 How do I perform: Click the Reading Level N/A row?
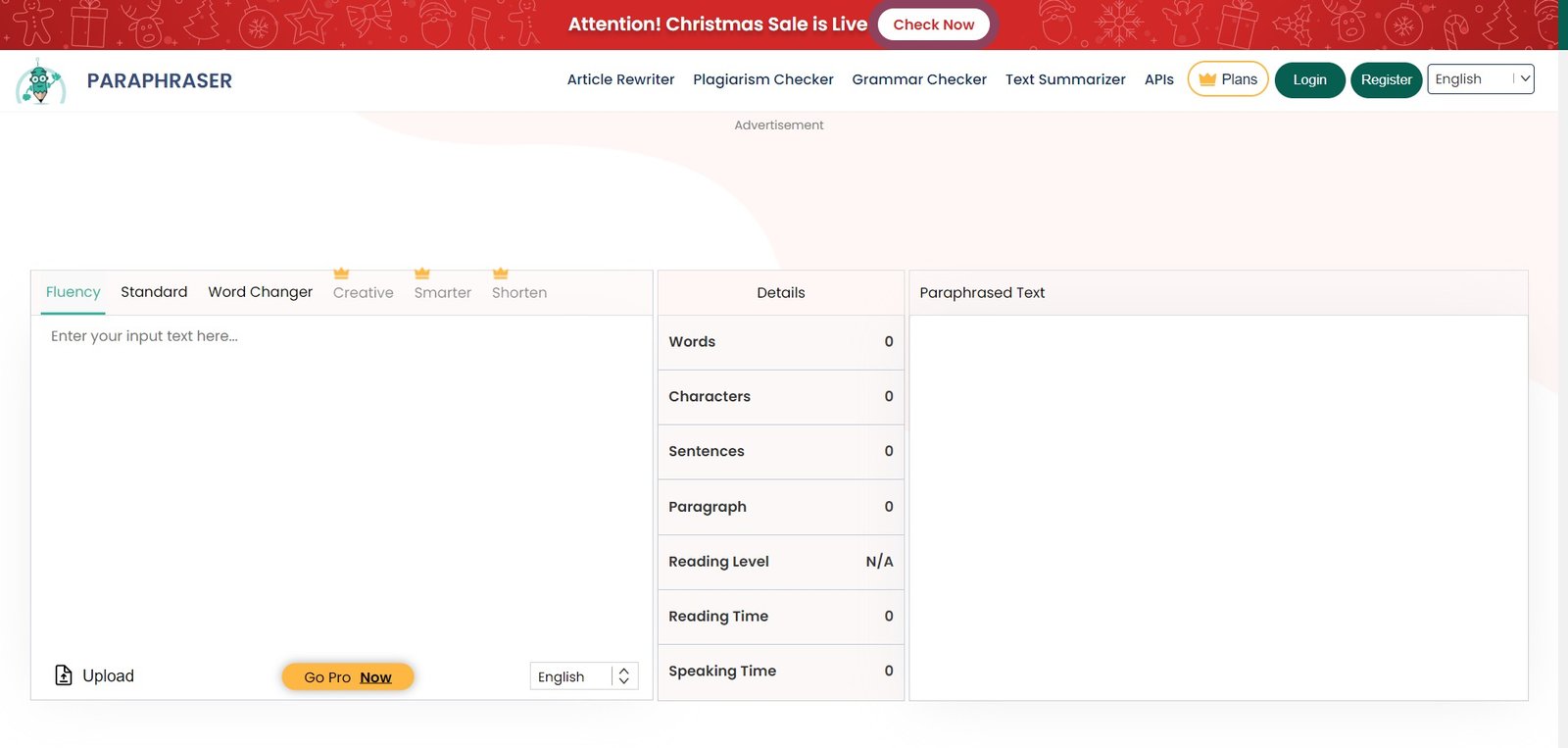[x=781, y=562]
